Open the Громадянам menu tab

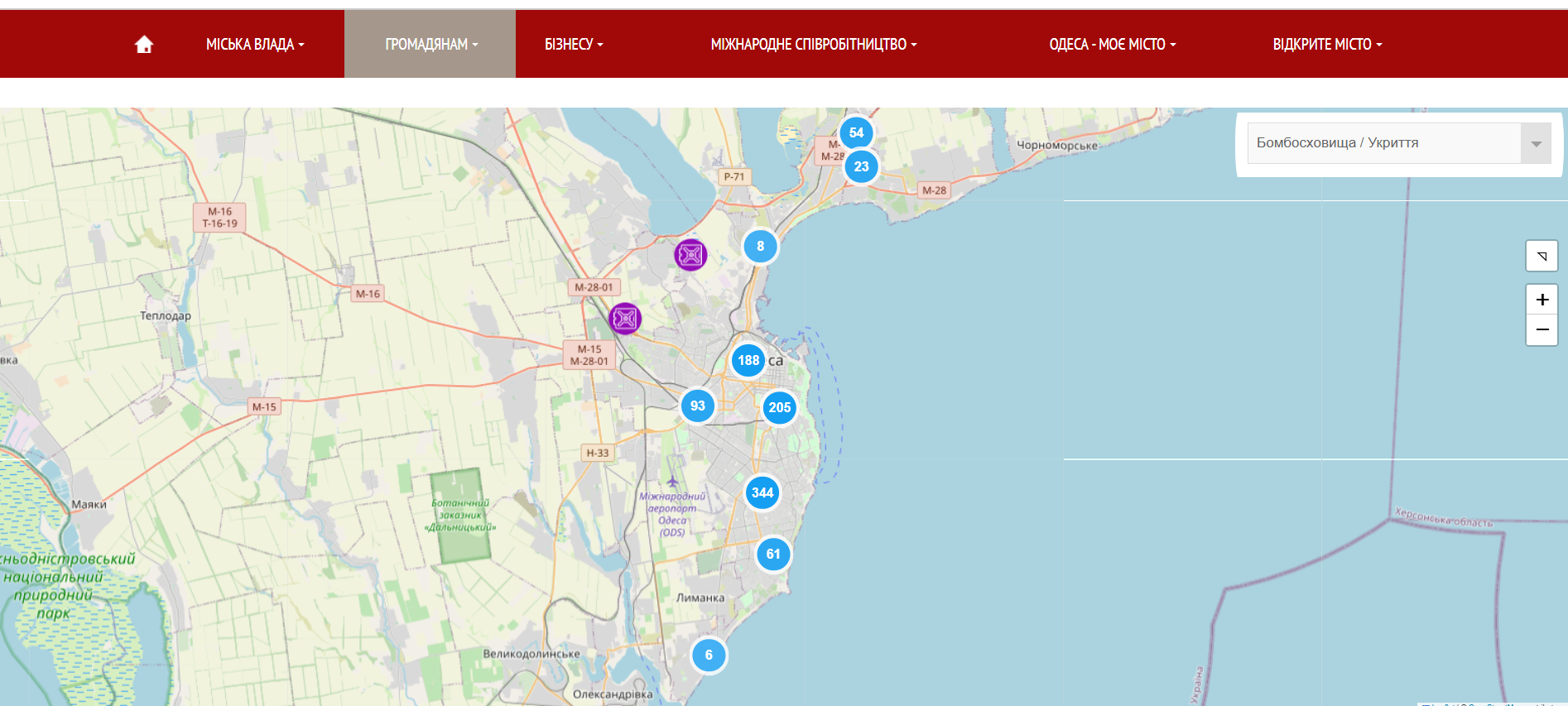point(430,45)
